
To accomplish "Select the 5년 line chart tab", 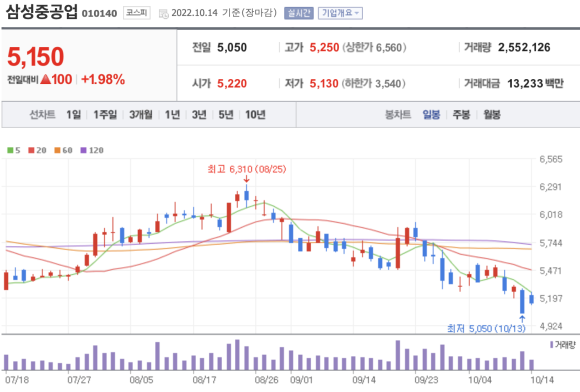I will (226, 115).
